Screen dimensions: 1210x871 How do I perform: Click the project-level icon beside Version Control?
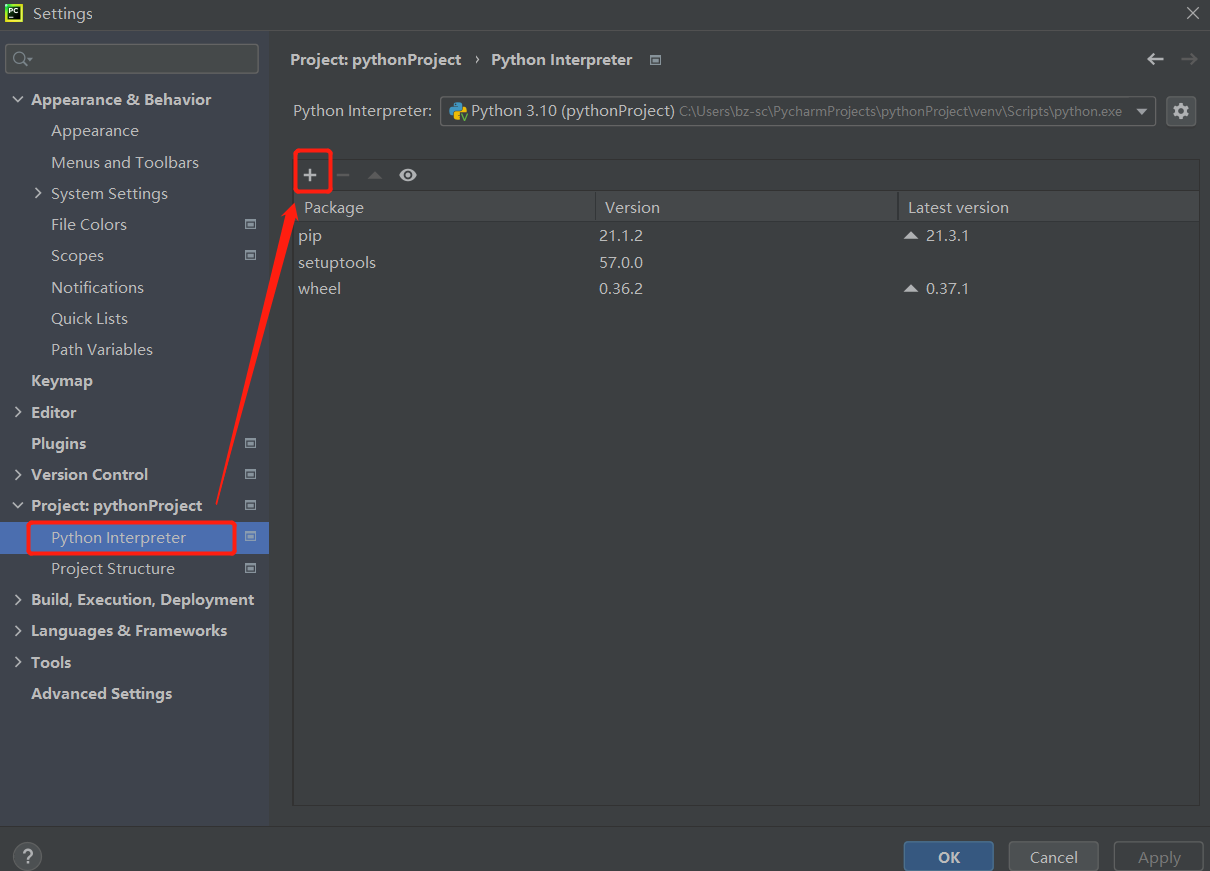pyautogui.click(x=251, y=474)
